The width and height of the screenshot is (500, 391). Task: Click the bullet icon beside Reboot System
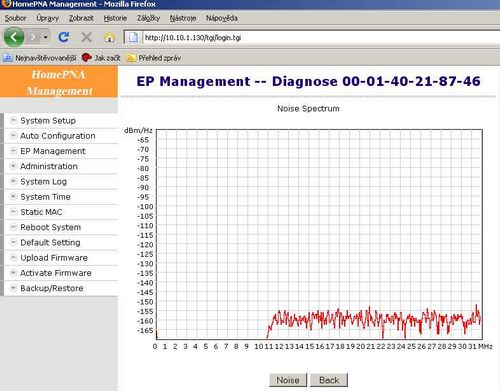(x=13, y=227)
